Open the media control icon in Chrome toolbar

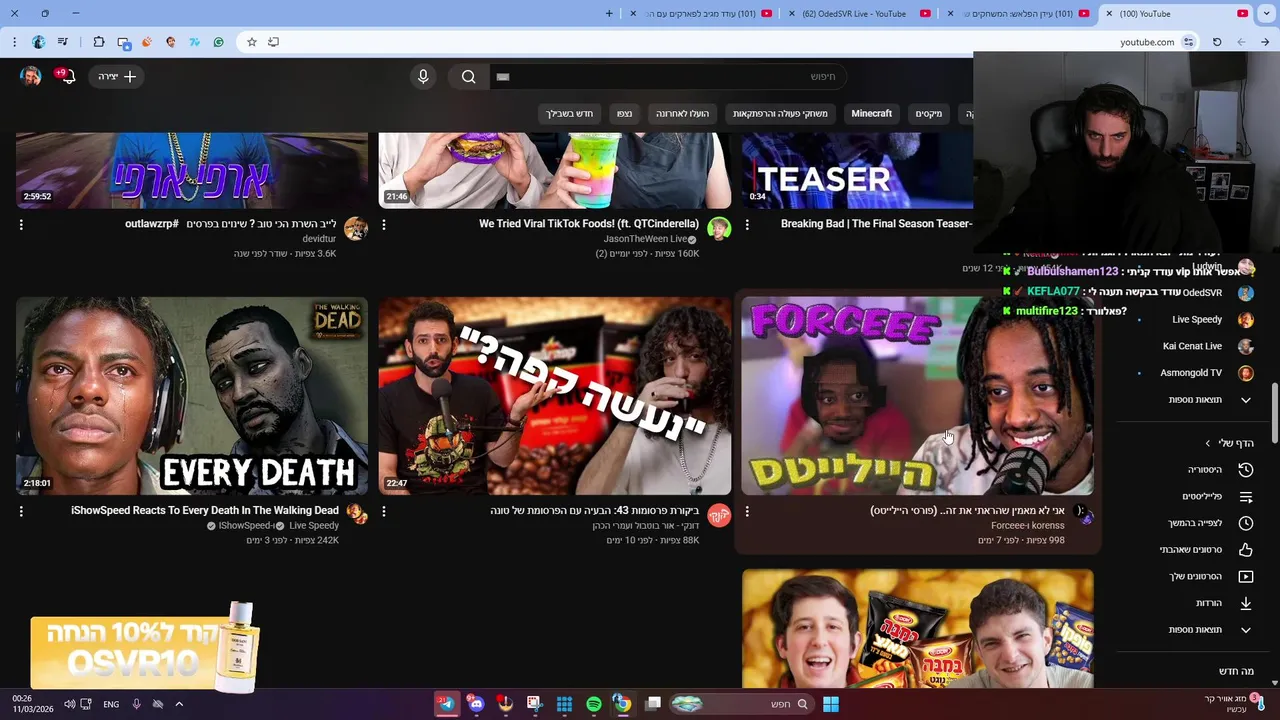63,42
